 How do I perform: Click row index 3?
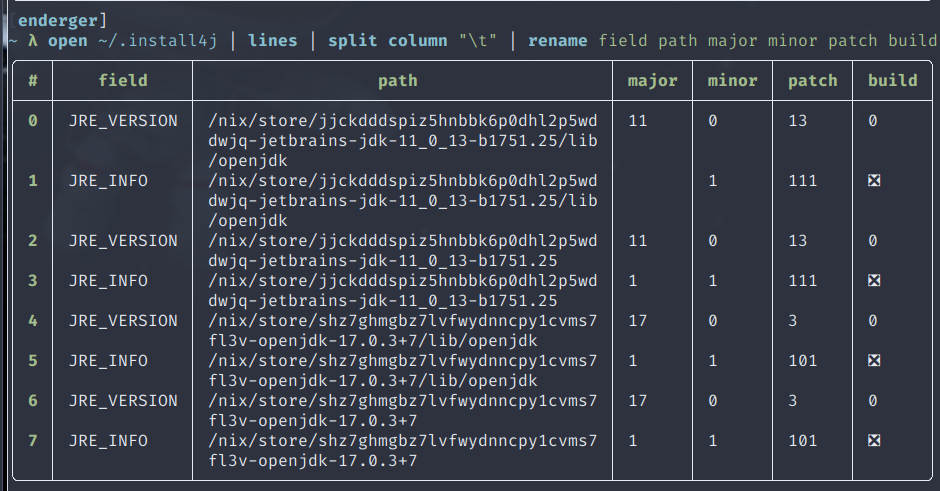pos(32,281)
